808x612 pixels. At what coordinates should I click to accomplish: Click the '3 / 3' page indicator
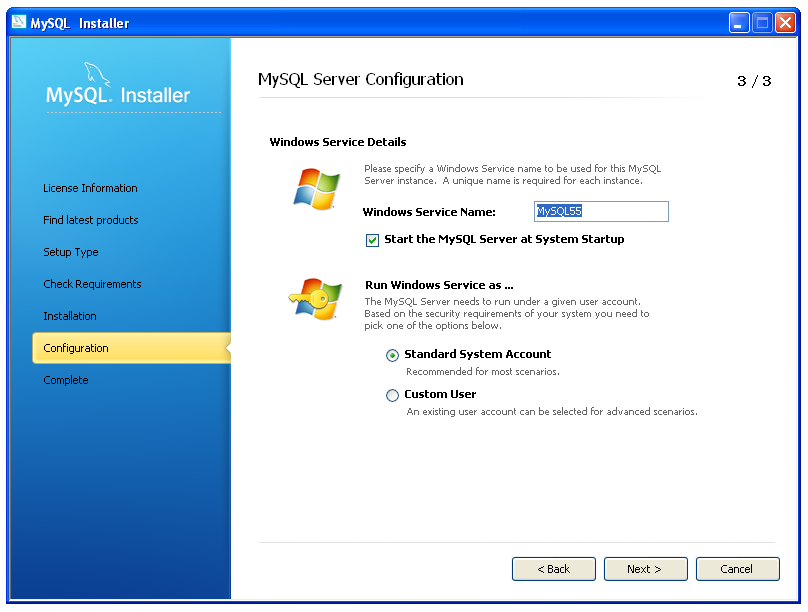click(754, 81)
